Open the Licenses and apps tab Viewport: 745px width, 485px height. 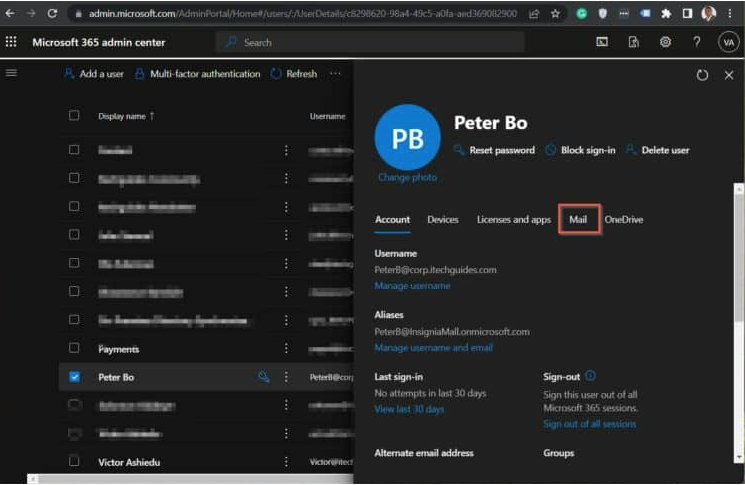point(514,219)
